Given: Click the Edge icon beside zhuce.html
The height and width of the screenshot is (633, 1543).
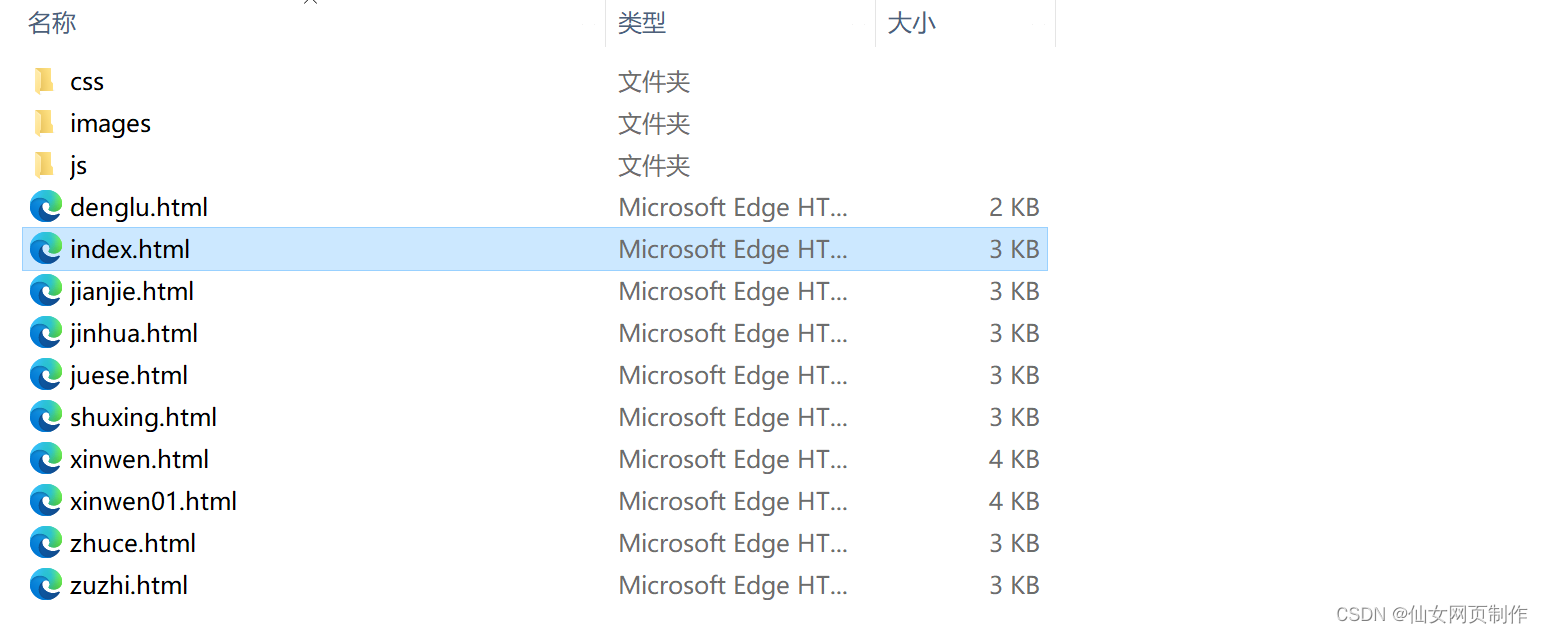Looking at the screenshot, I should click(x=44, y=543).
